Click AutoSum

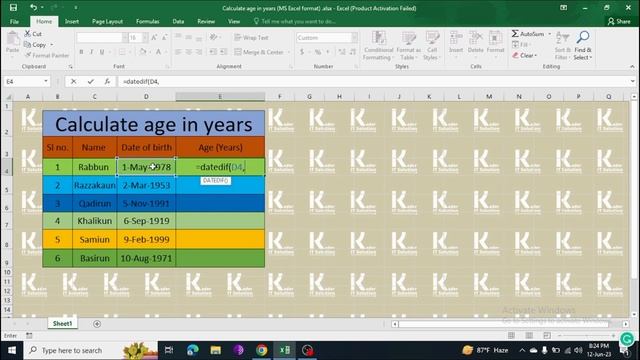[x=528, y=34]
